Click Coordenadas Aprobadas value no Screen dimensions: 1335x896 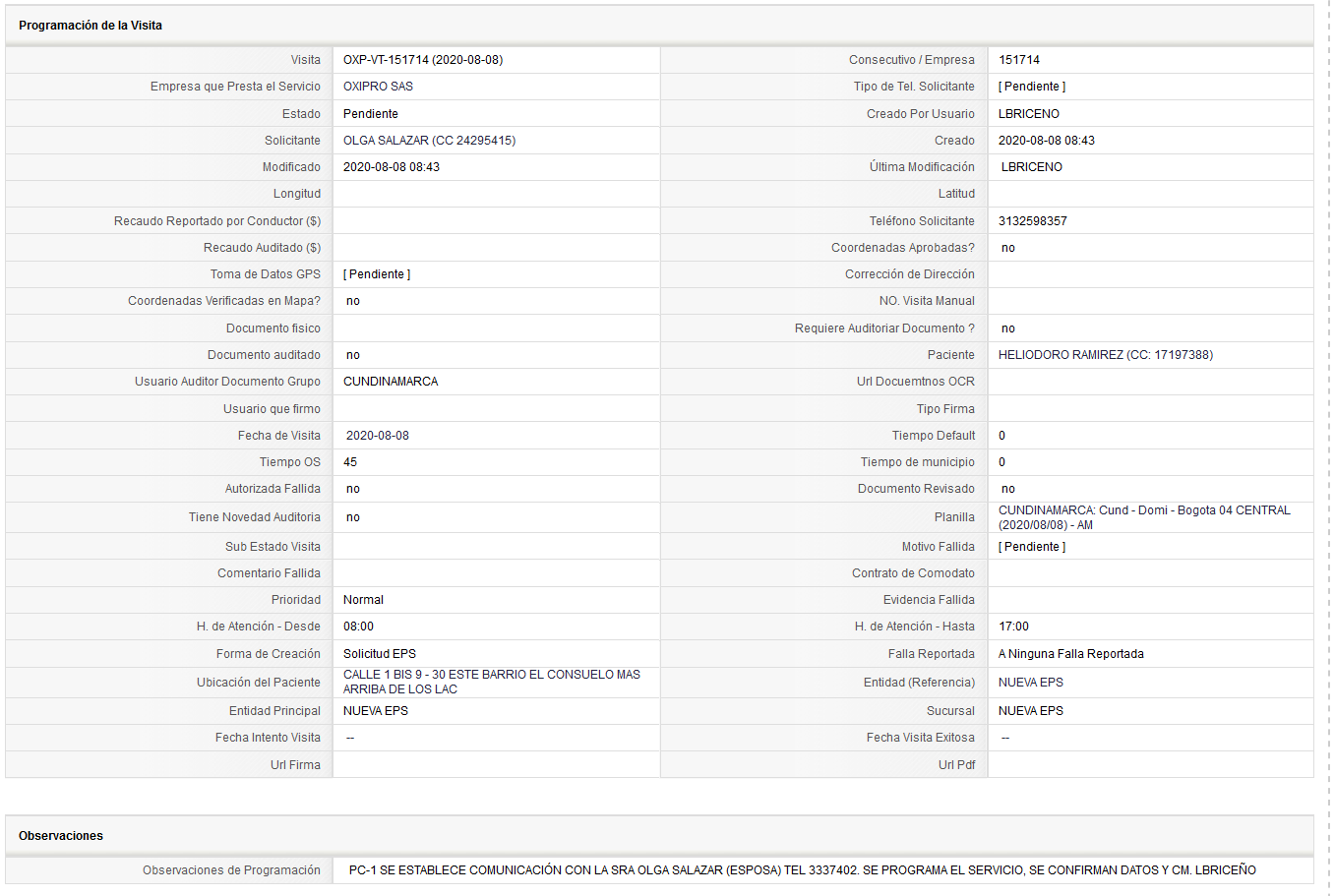[x=1008, y=248]
